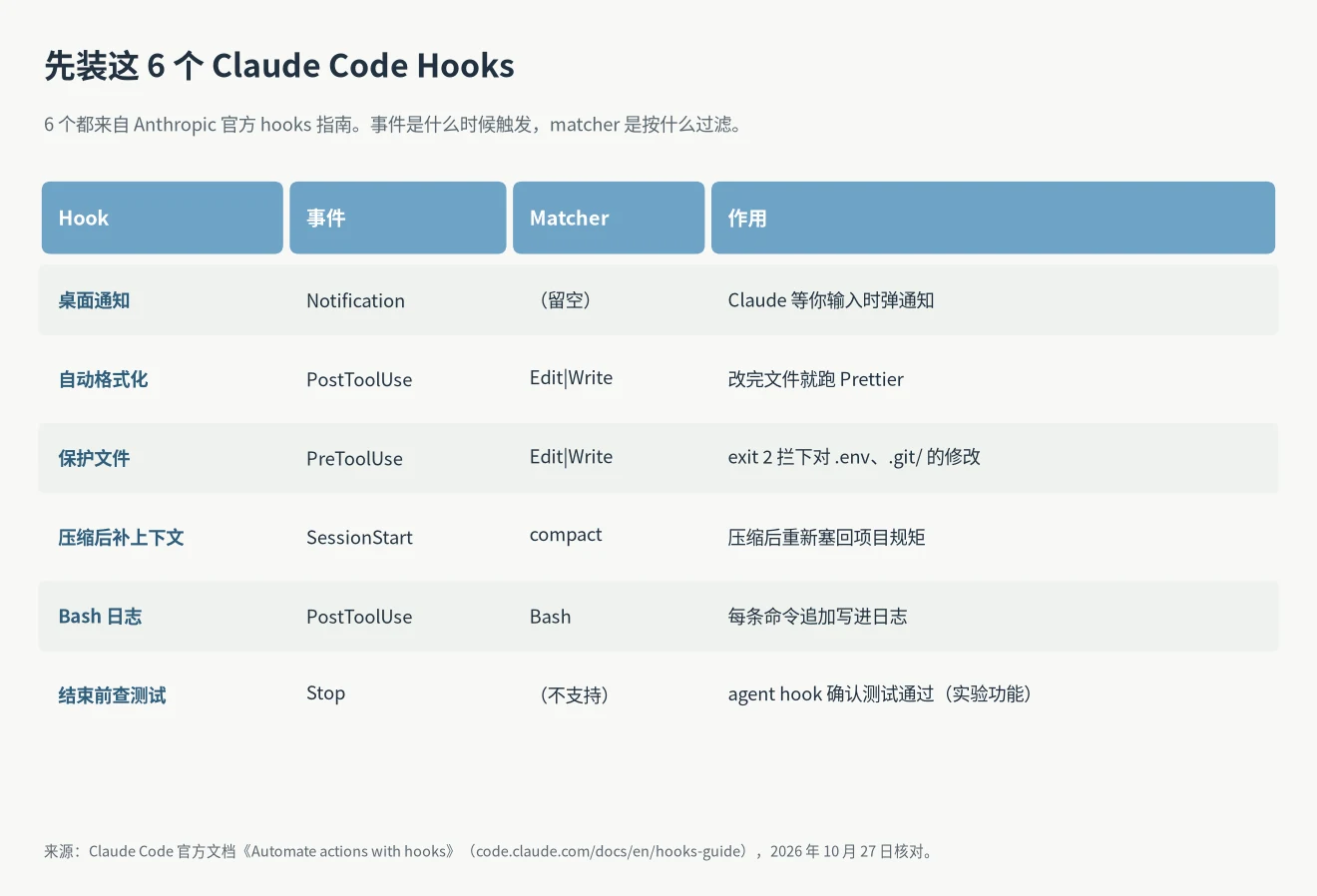The height and width of the screenshot is (896, 1317).
Task: Select the '桌面通知' hook name
Action: (94, 300)
